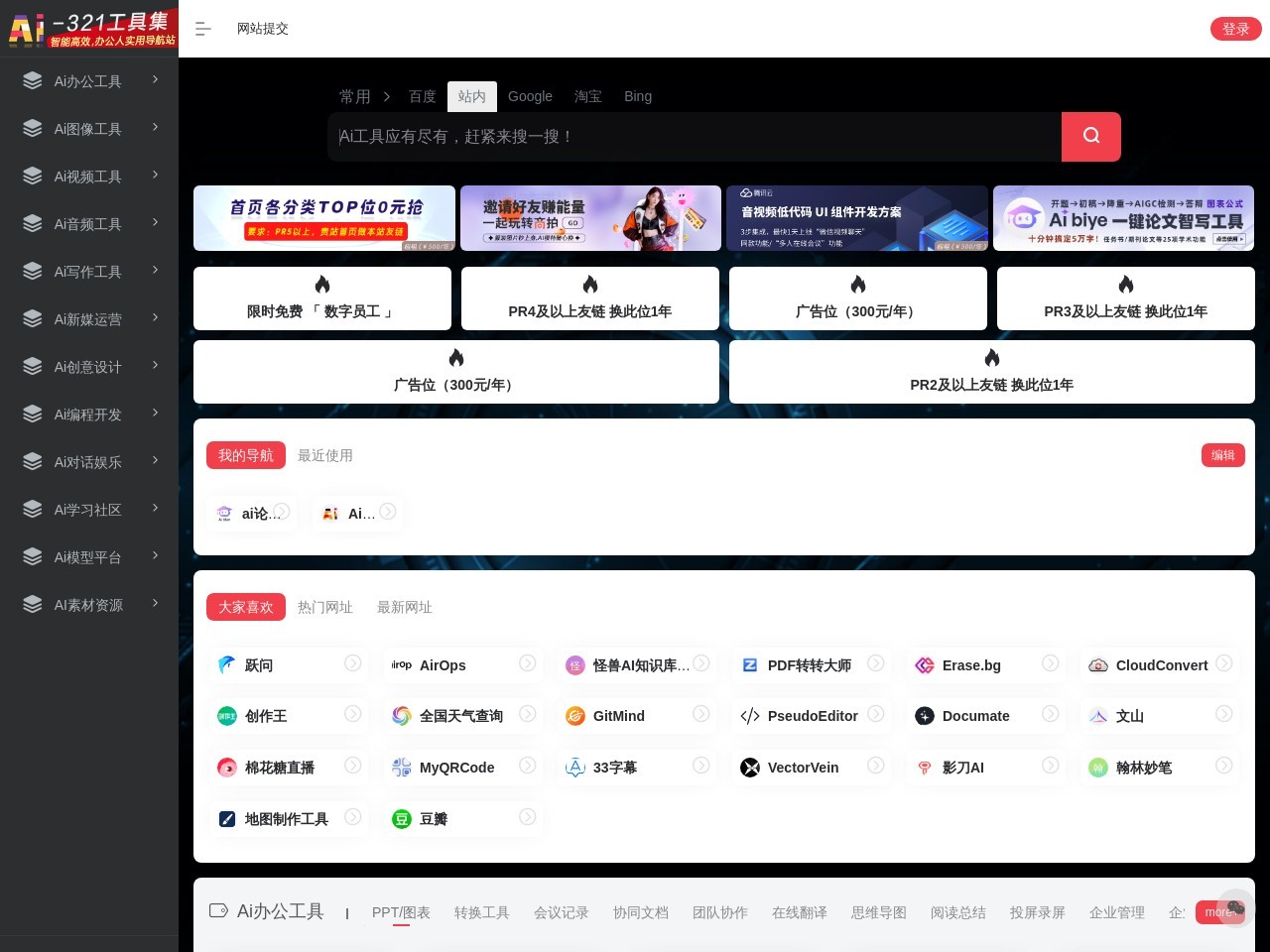Open the 转换工具 category tab
Viewport: 1270px width, 952px height.
click(x=482, y=912)
